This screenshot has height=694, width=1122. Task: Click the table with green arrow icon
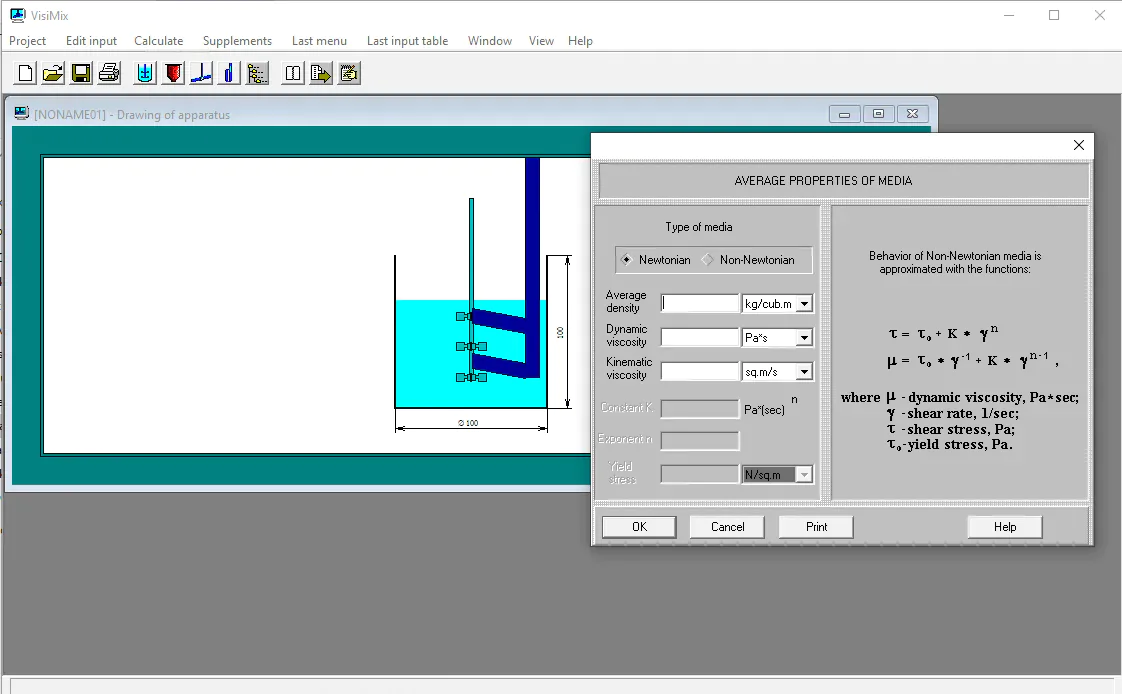[x=321, y=73]
